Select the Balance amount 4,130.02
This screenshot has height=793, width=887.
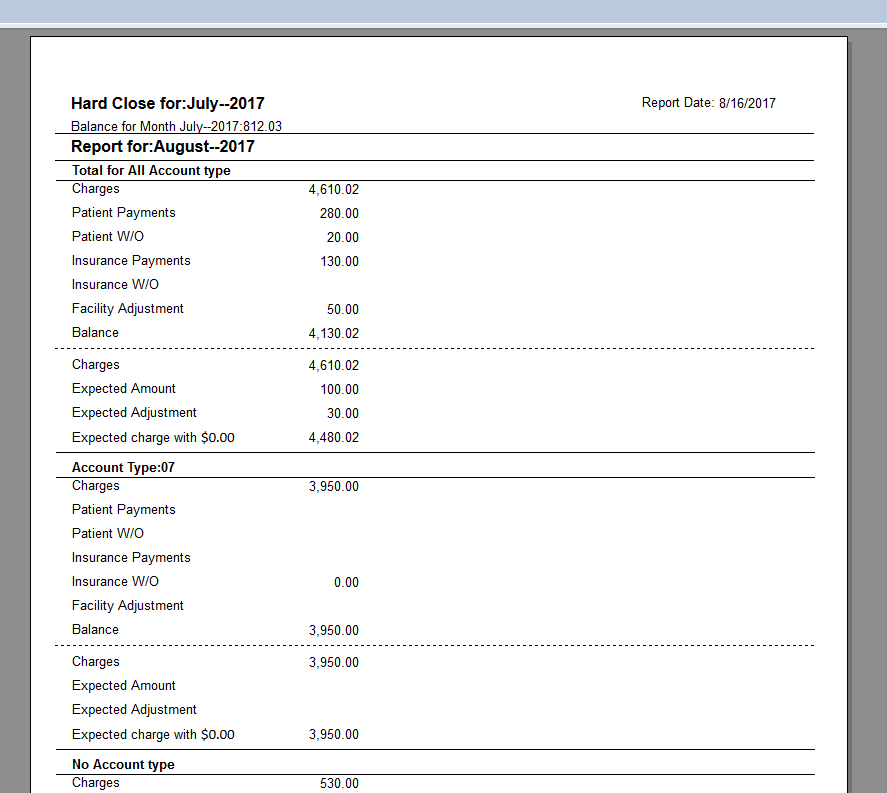coord(333,334)
